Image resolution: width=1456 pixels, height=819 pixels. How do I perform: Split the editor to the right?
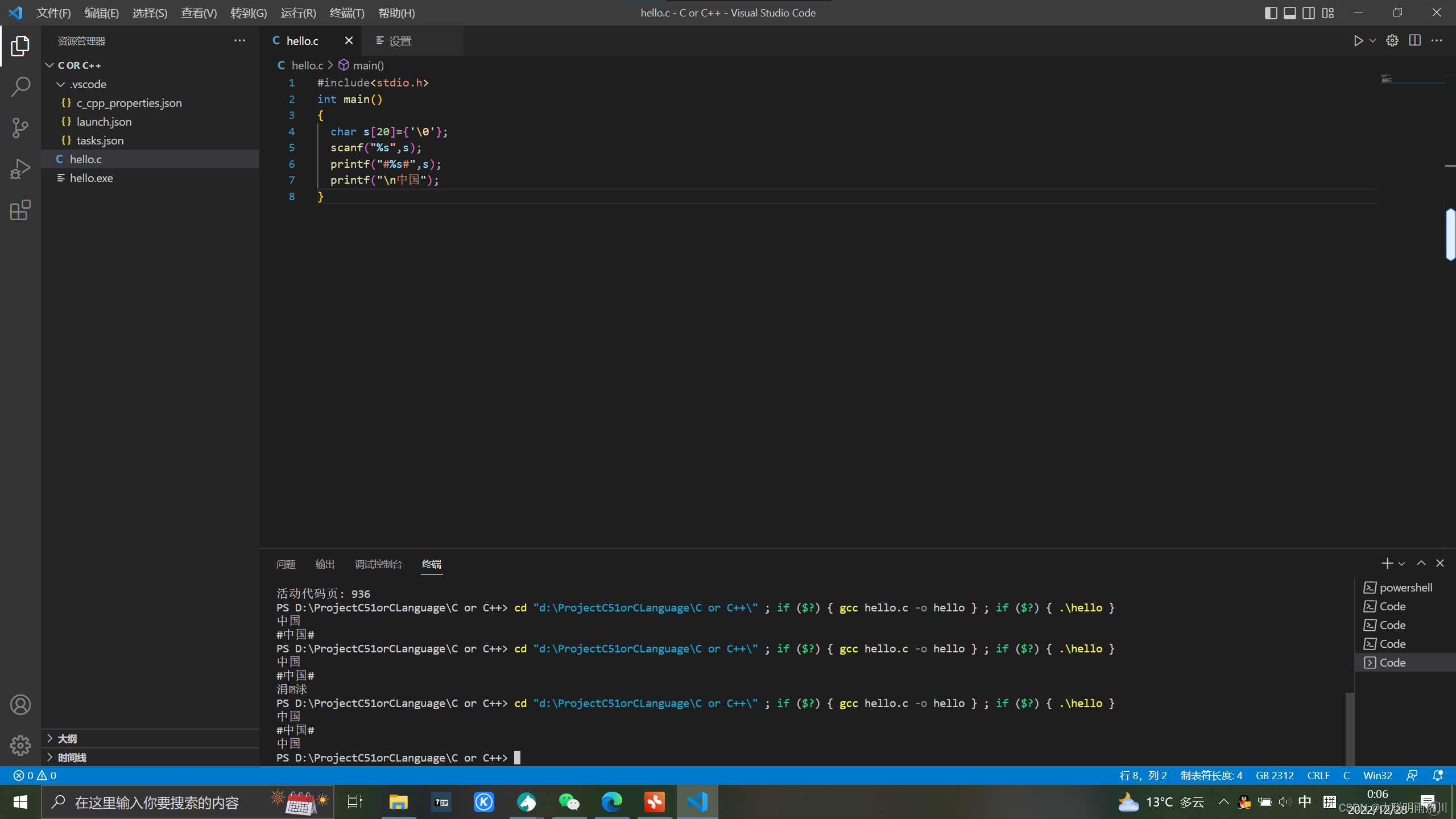(x=1414, y=41)
